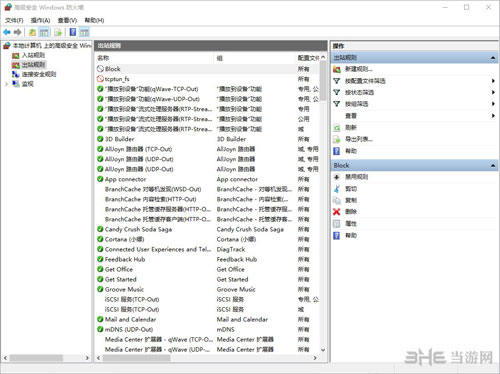500x374 pixels.
Task: Select 连接安全规则 in the tree
Action: [x=39, y=74]
